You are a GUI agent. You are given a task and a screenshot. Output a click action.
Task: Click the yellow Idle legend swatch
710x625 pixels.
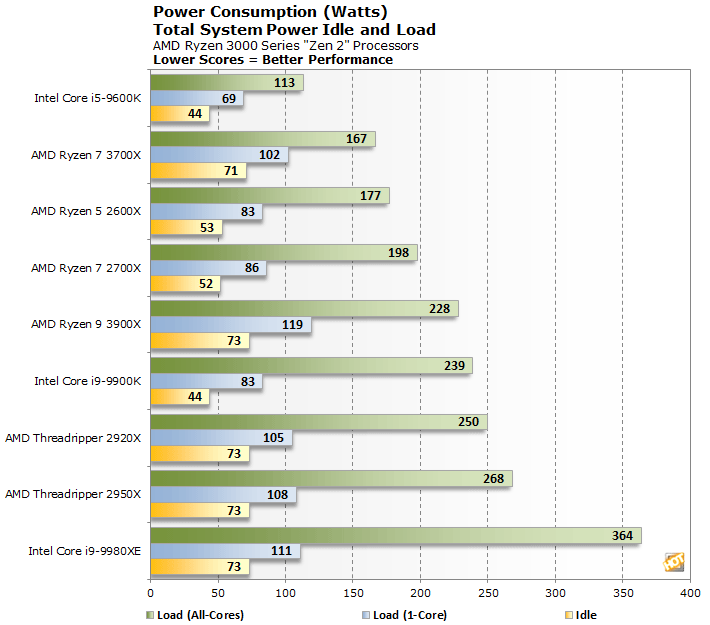569,615
